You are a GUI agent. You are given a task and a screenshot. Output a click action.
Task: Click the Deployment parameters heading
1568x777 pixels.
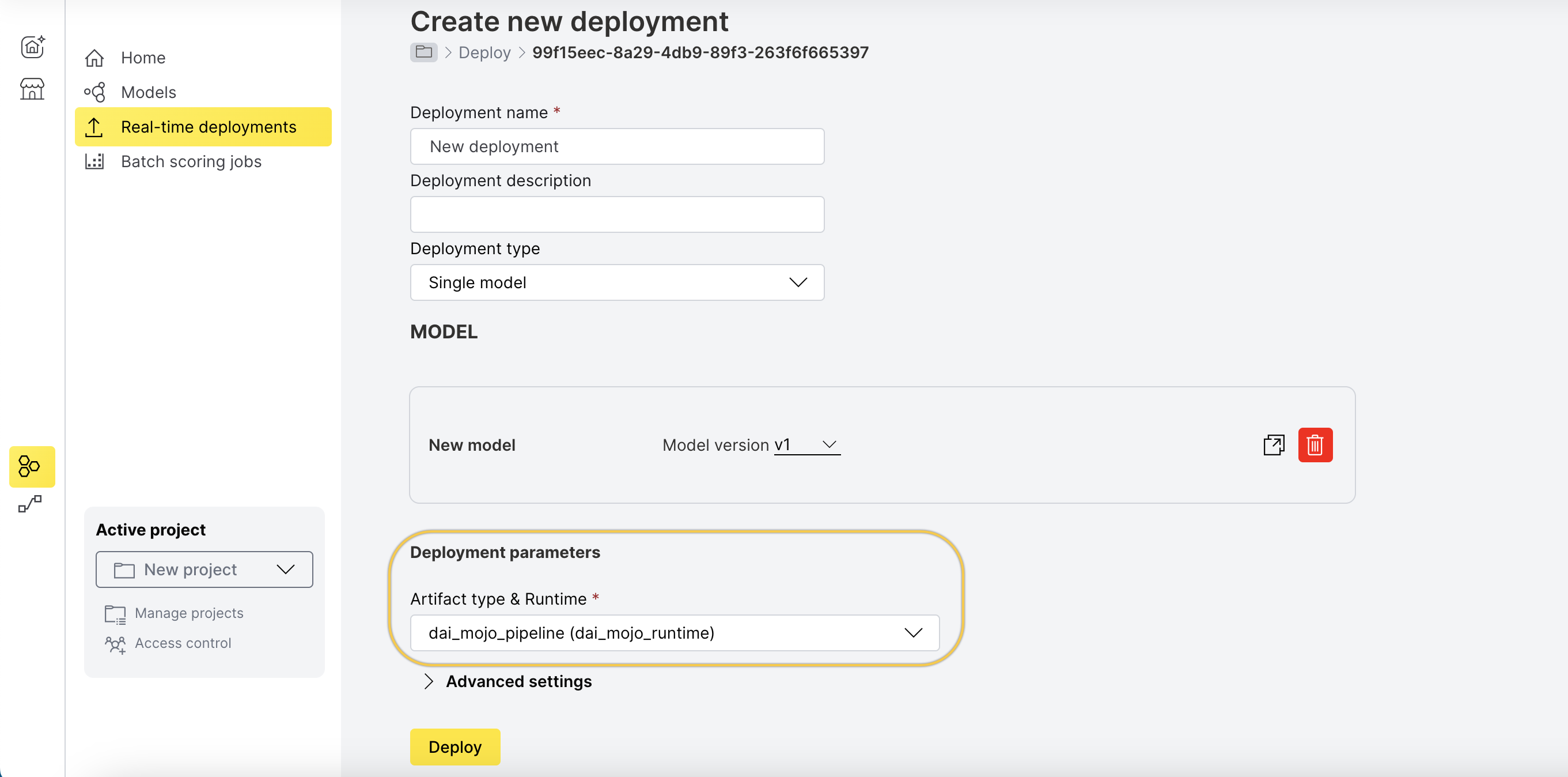coord(505,552)
